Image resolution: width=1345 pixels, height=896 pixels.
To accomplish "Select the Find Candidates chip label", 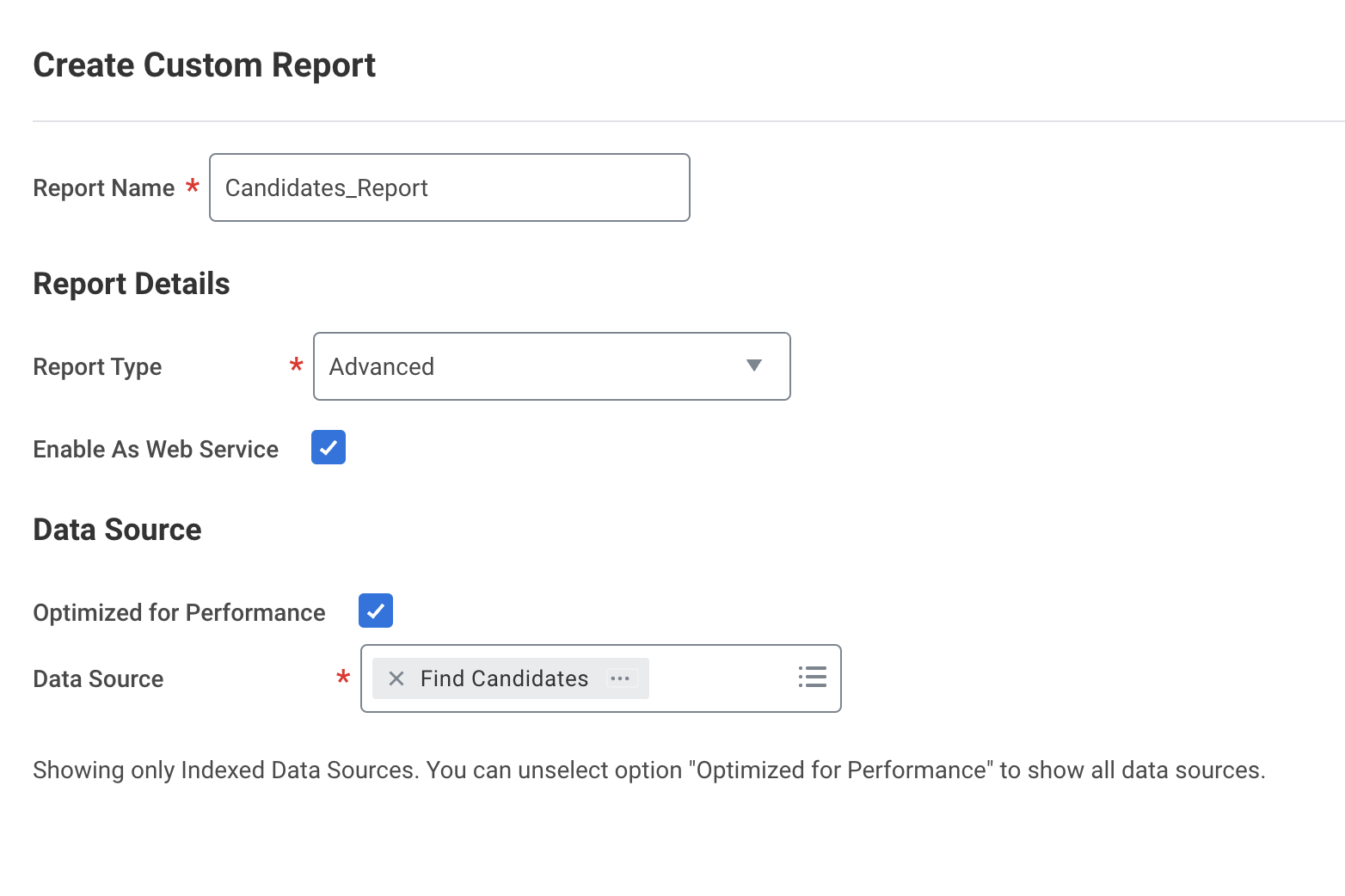I will point(504,678).
